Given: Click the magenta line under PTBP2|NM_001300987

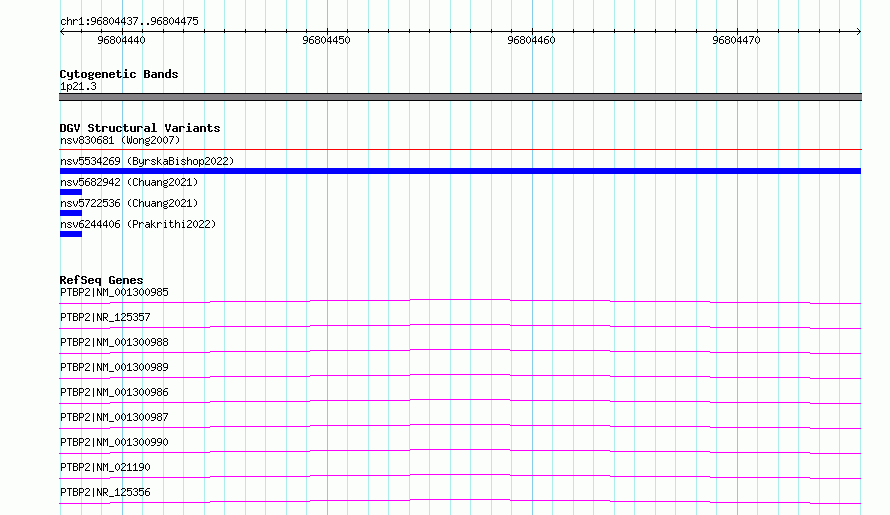Looking at the screenshot, I should pos(460,425).
